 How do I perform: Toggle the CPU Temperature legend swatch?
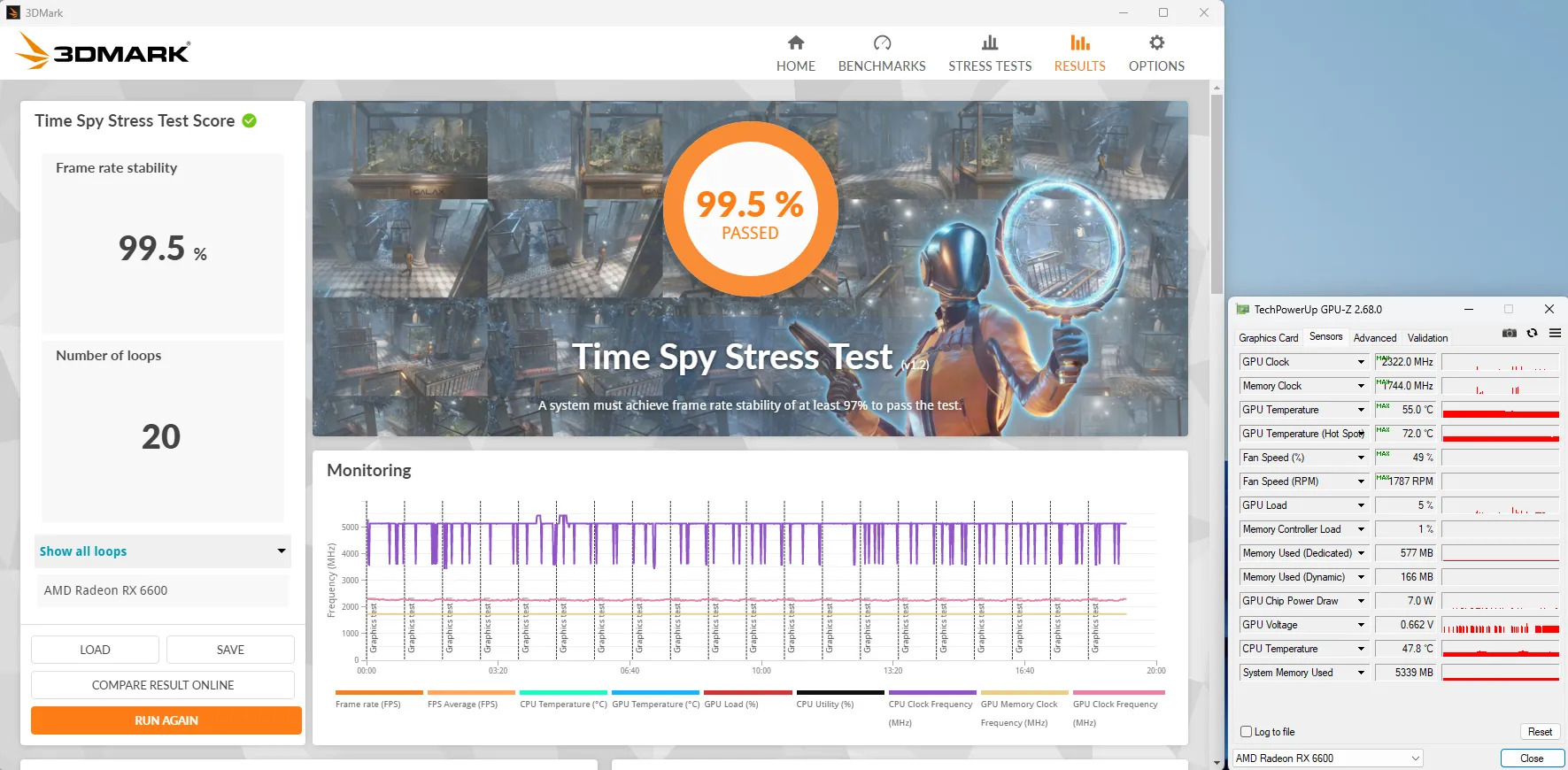(563, 692)
